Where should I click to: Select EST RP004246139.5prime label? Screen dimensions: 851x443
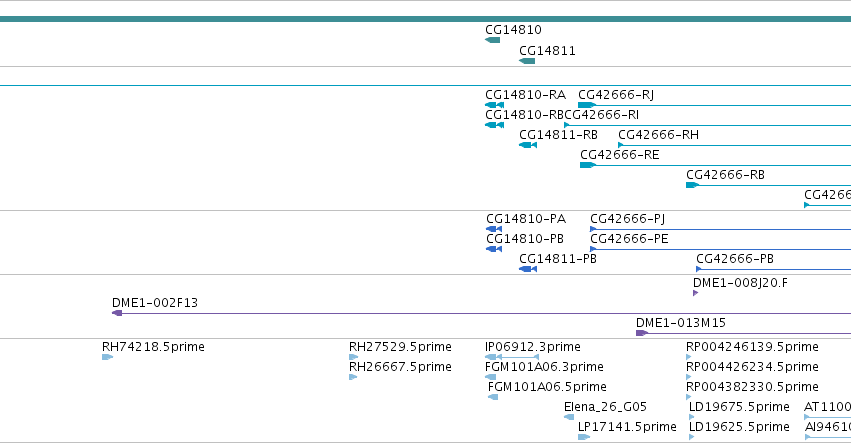[752, 347]
